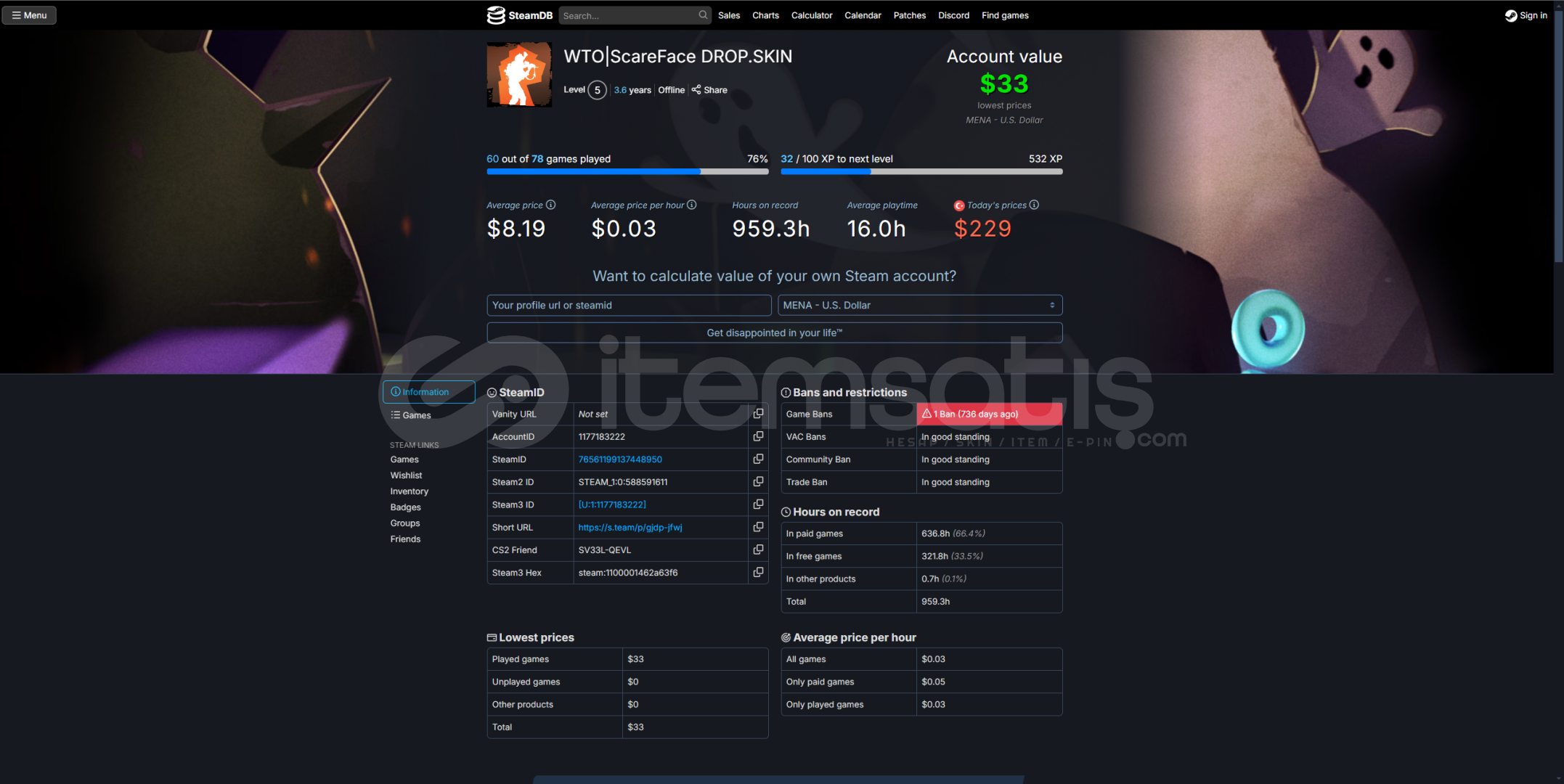Image resolution: width=1564 pixels, height=784 pixels.
Task: Copy the CS2 Friend code
Action: click(758, 550)
